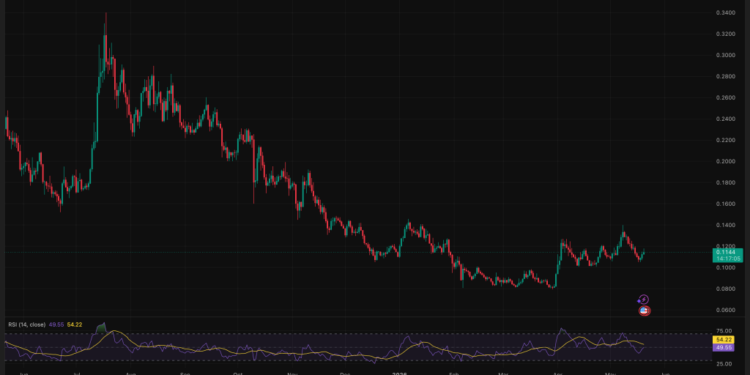Click the yellow 54.22 RSI axis label
This screenshot has height=375, width=750.
pos(723,340)
